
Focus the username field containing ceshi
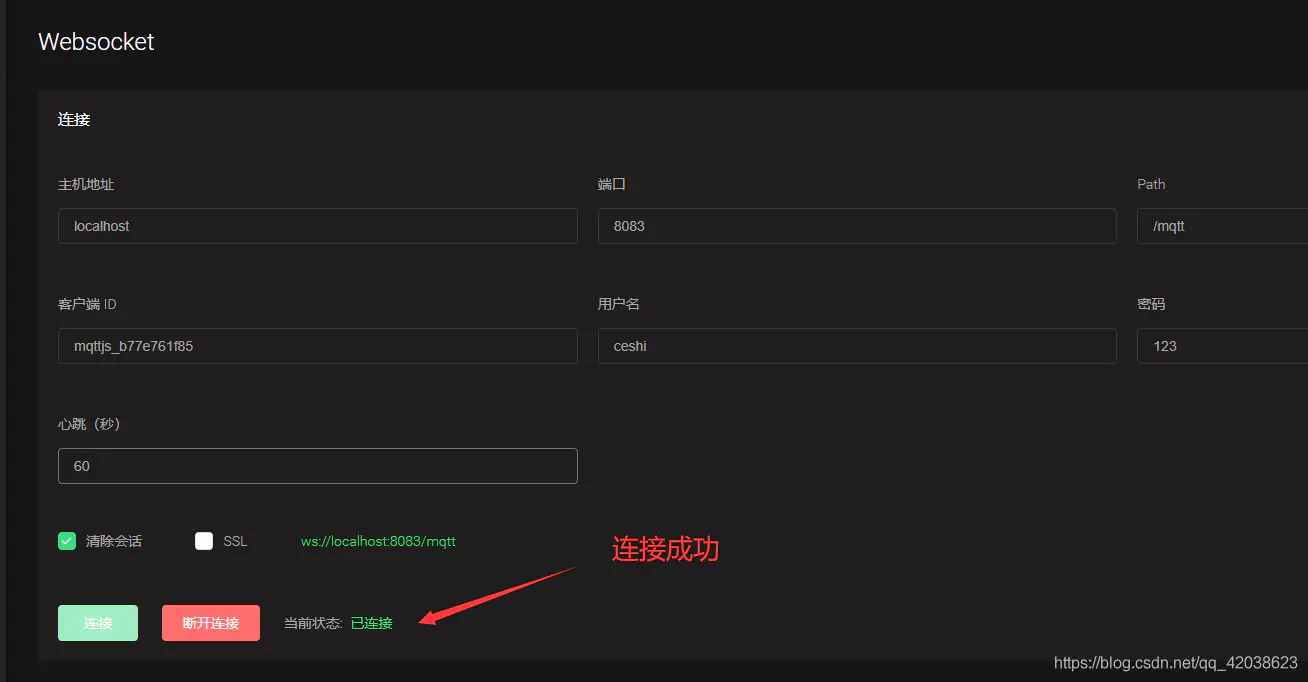[856, 346]
